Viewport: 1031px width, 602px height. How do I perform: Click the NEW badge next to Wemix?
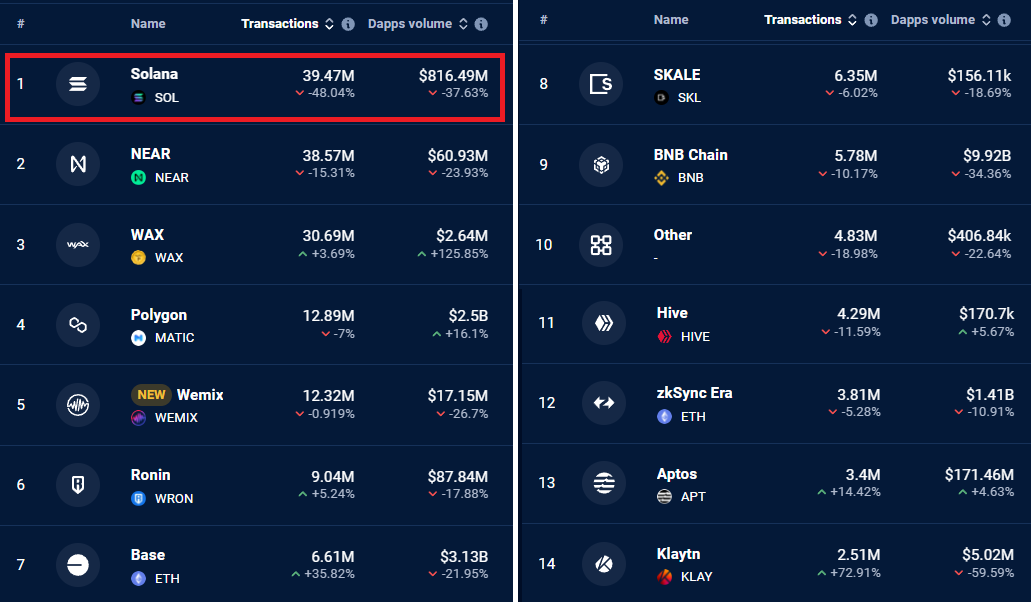coord(151,395)
